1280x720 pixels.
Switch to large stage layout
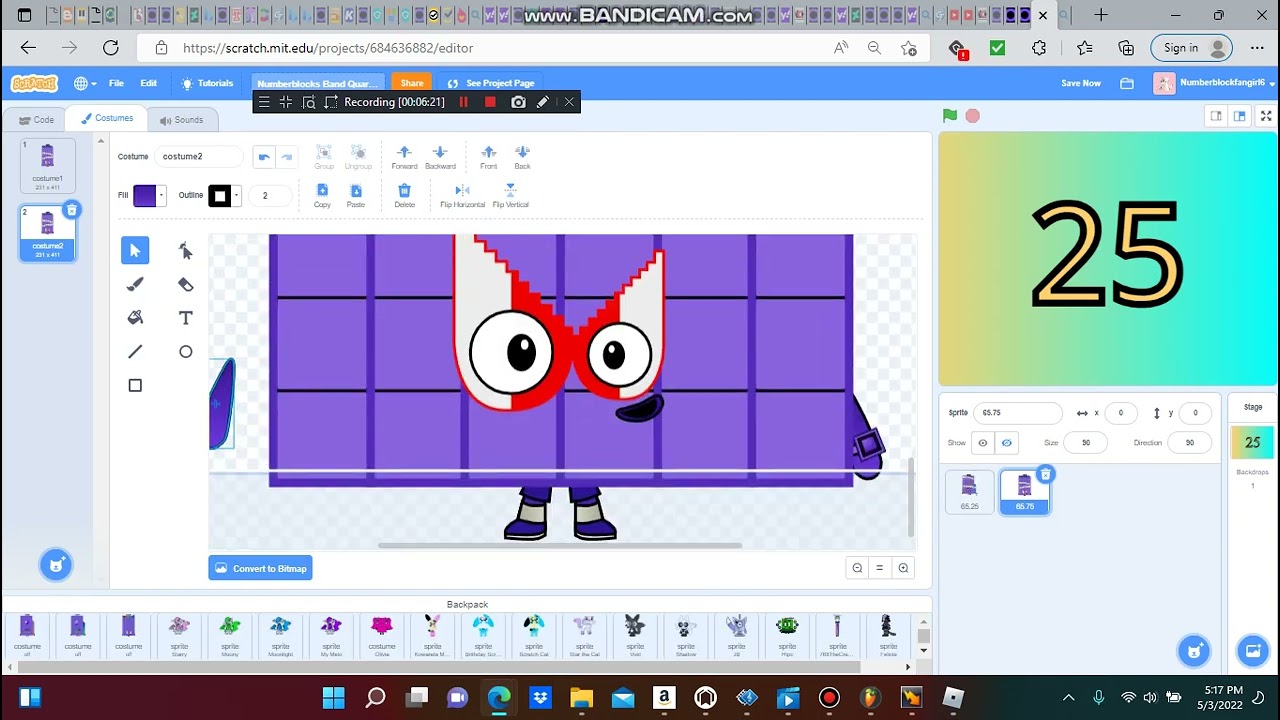1239,116
